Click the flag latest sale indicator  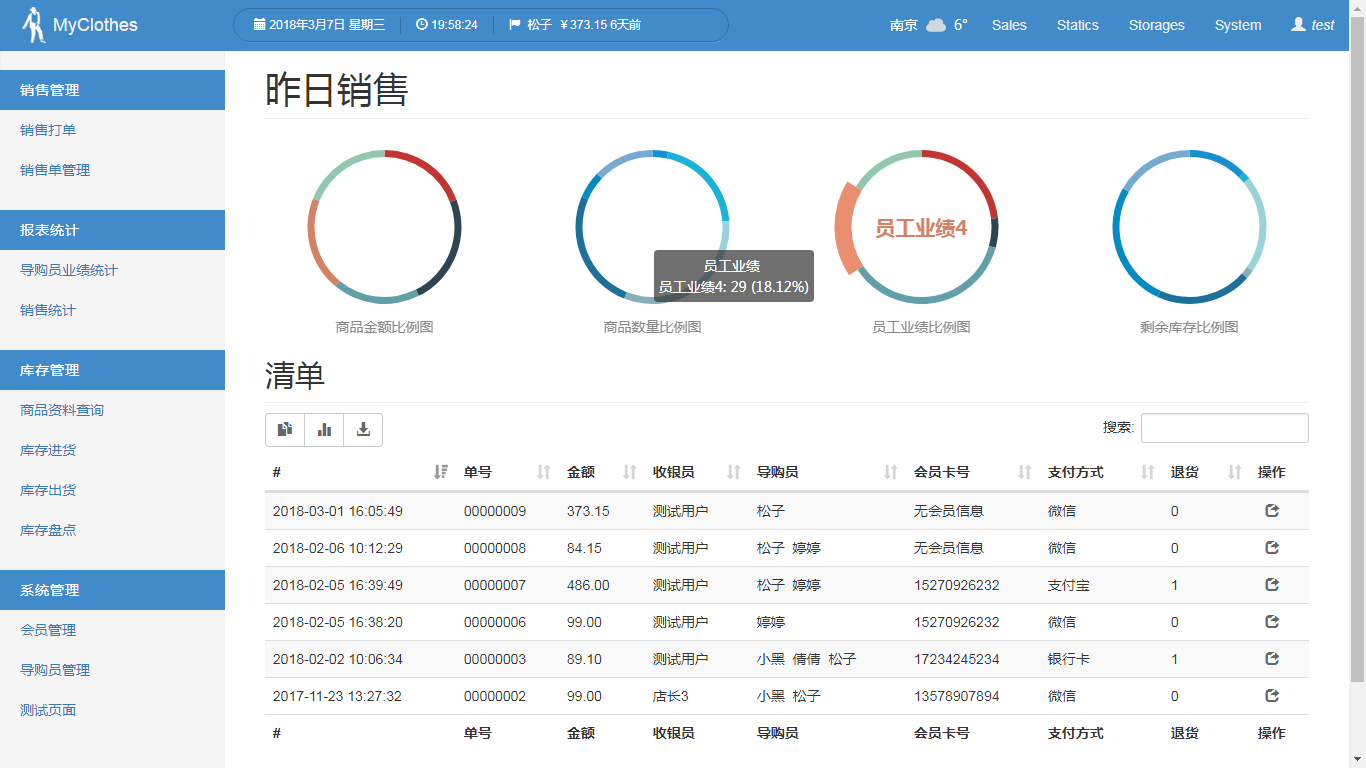tap(575, 25)
